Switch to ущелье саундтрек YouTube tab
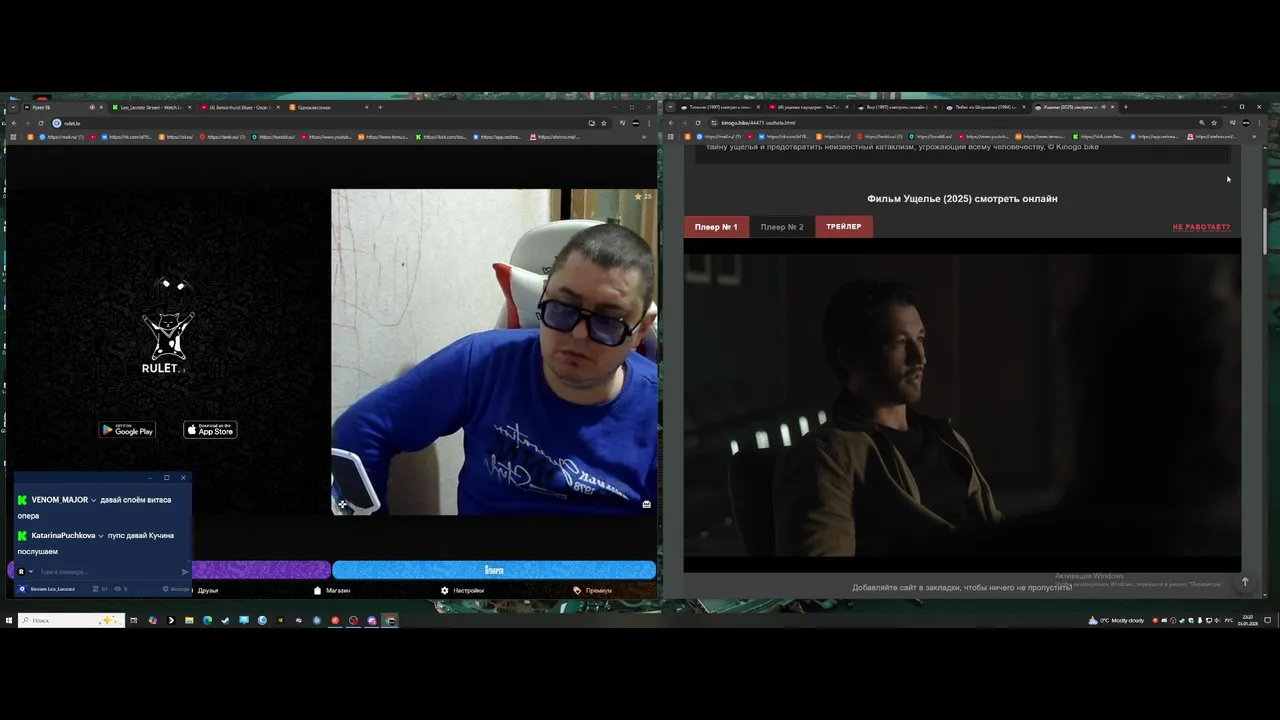Viewport: 1280px width, 720px height. pyautogui.click(x=808, y=107)
